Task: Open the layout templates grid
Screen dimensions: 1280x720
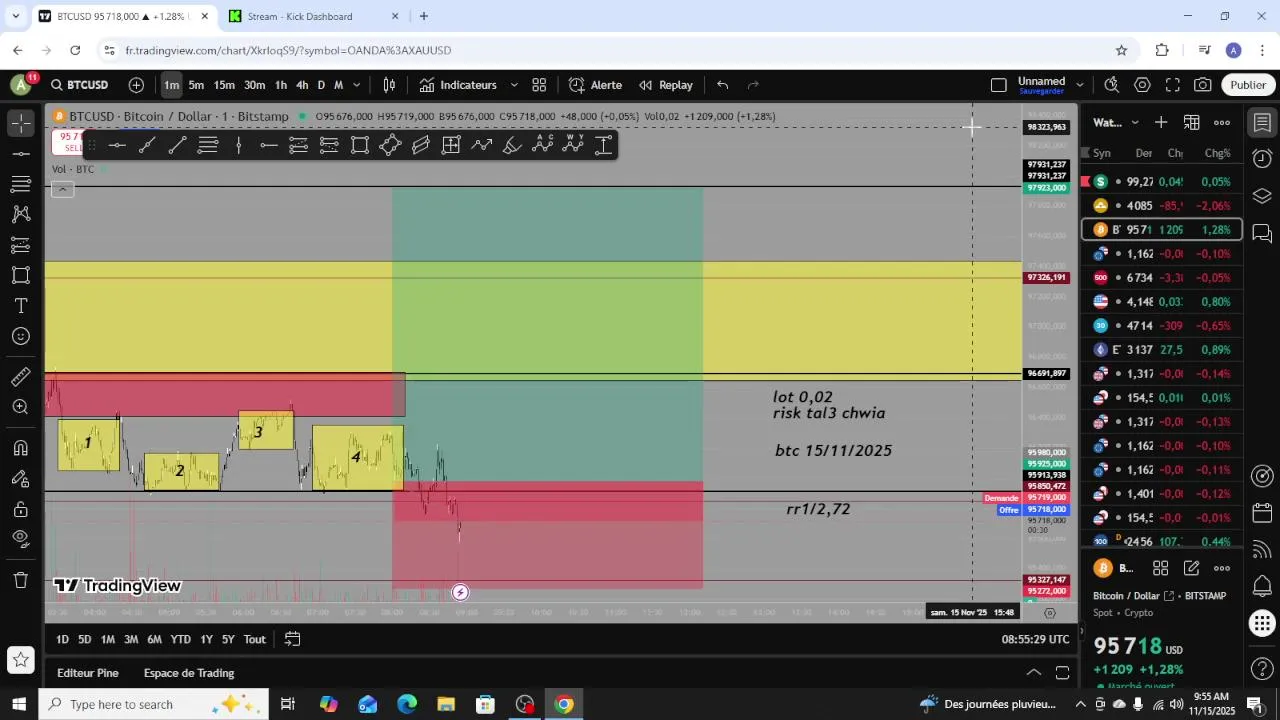Action: coord(539,85)
